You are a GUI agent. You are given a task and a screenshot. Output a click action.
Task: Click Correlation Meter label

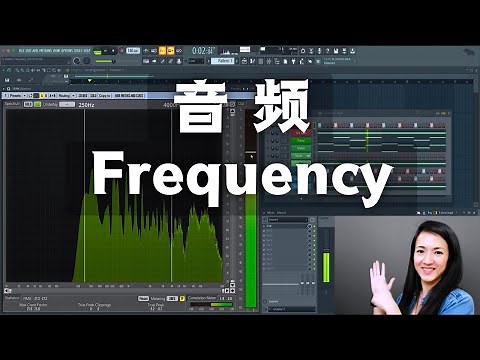coord(202,298)
